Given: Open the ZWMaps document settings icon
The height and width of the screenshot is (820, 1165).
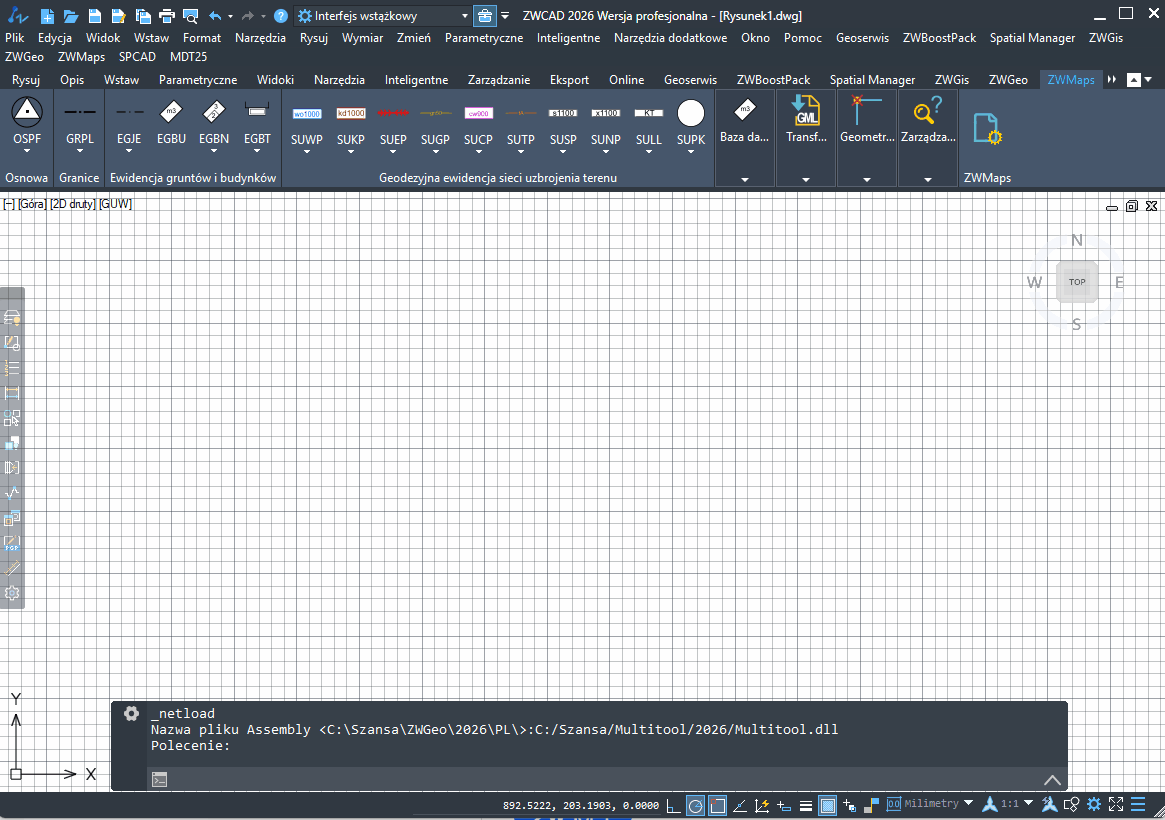Looking at the screenshot, I should pos(988,125).
